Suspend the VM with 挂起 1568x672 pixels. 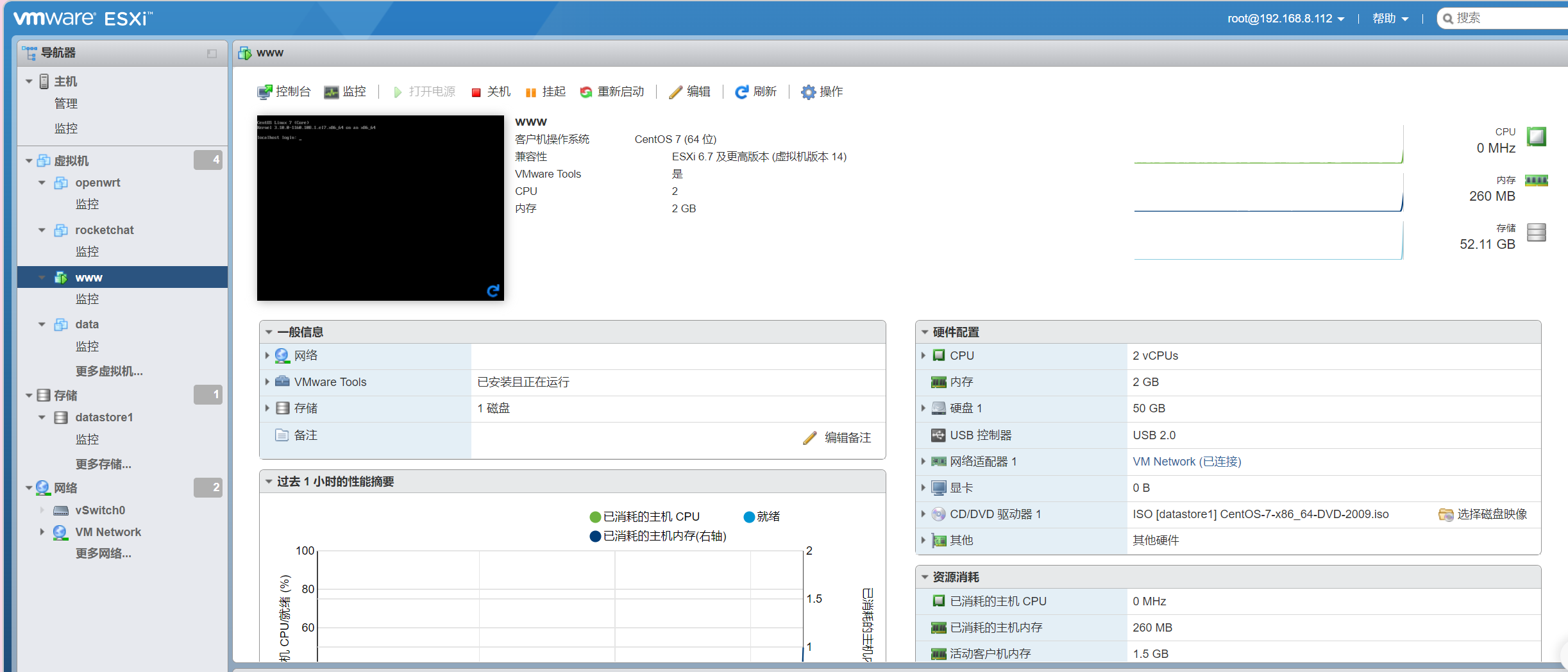coord(545,92)
